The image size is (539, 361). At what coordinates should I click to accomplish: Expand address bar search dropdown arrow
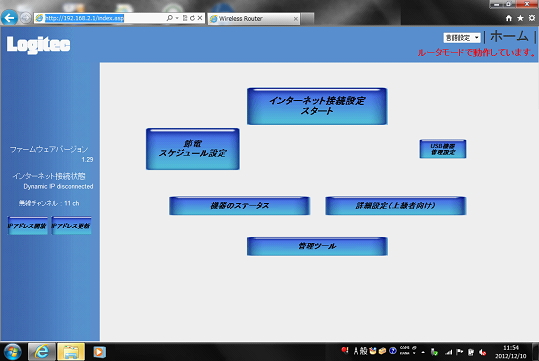177,18
